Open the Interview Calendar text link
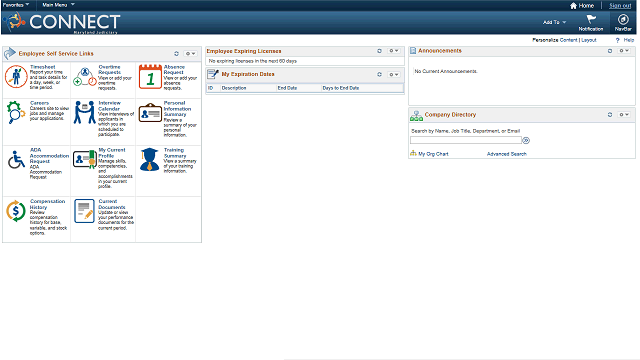This screenshot has height=360, width=640. (109, 106)
